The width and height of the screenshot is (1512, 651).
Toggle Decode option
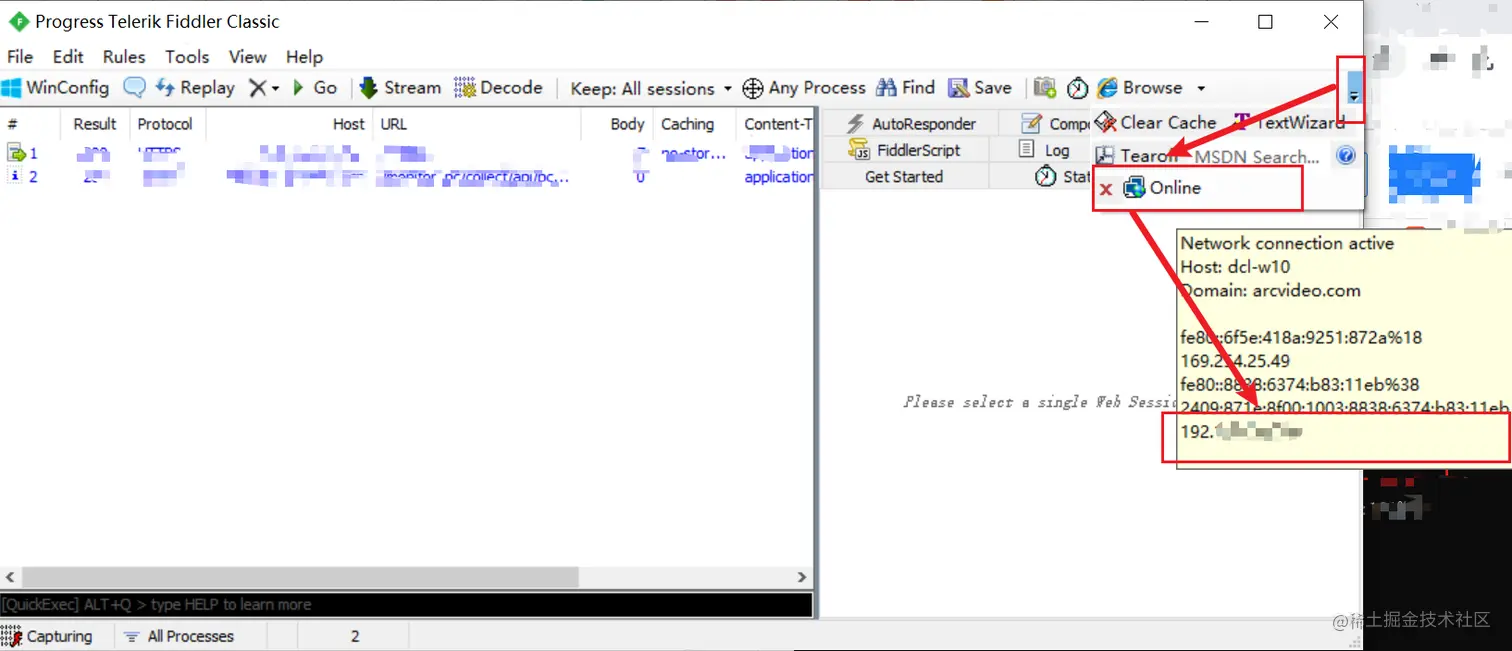(x=498, y=88)
